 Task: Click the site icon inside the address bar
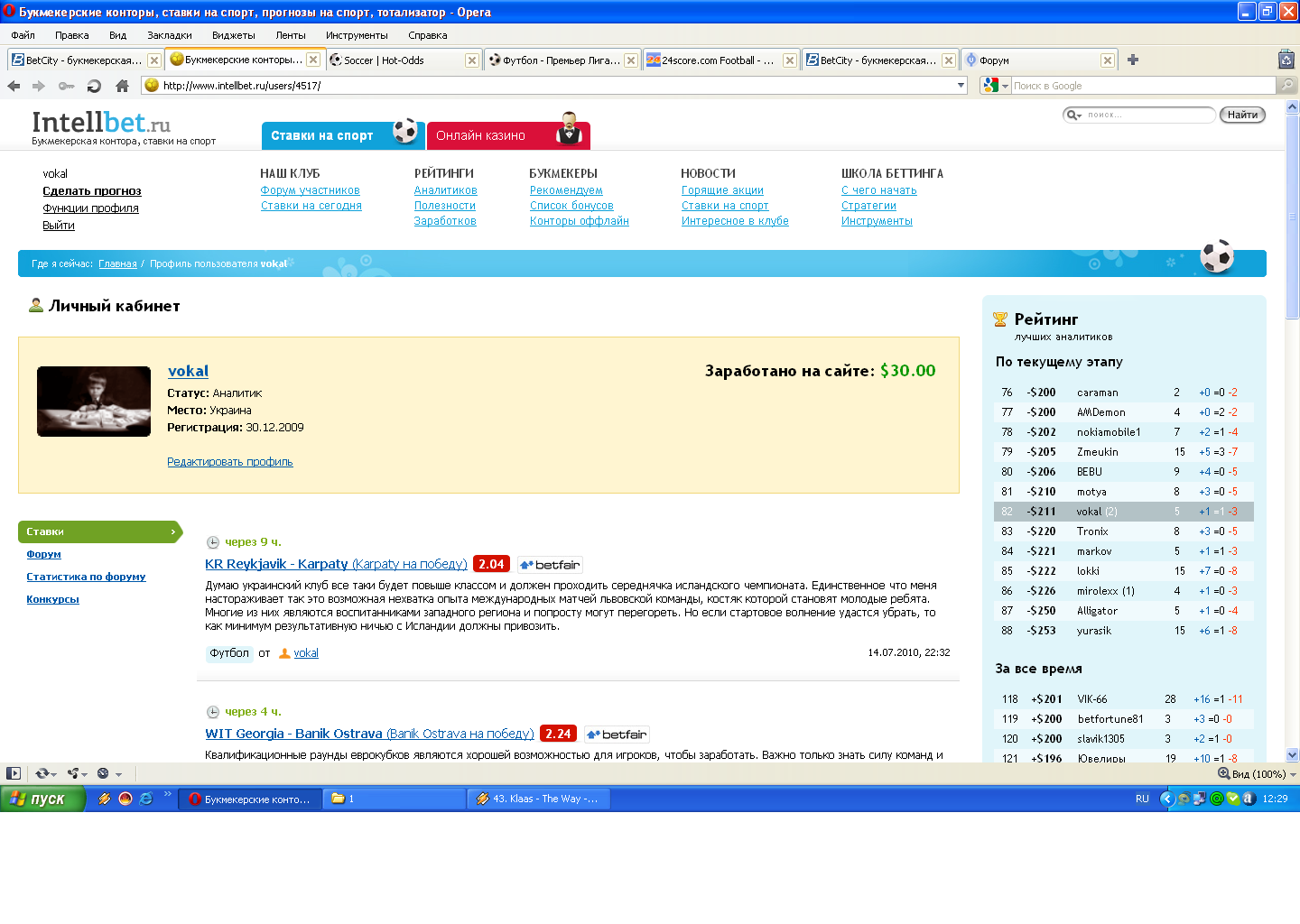pyautogui.click(x=152, y=86)
